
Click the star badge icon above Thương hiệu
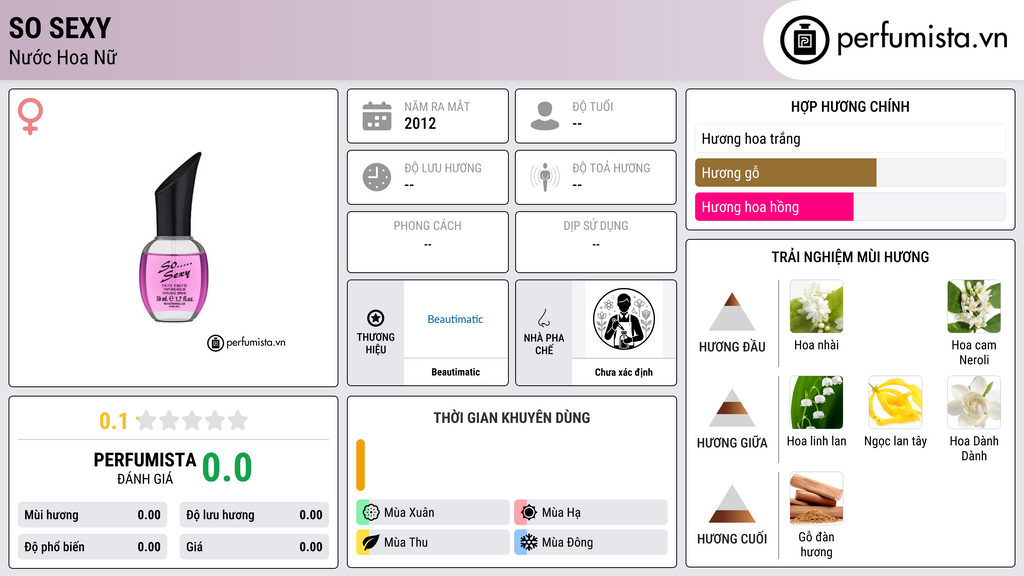click(376, 318)
